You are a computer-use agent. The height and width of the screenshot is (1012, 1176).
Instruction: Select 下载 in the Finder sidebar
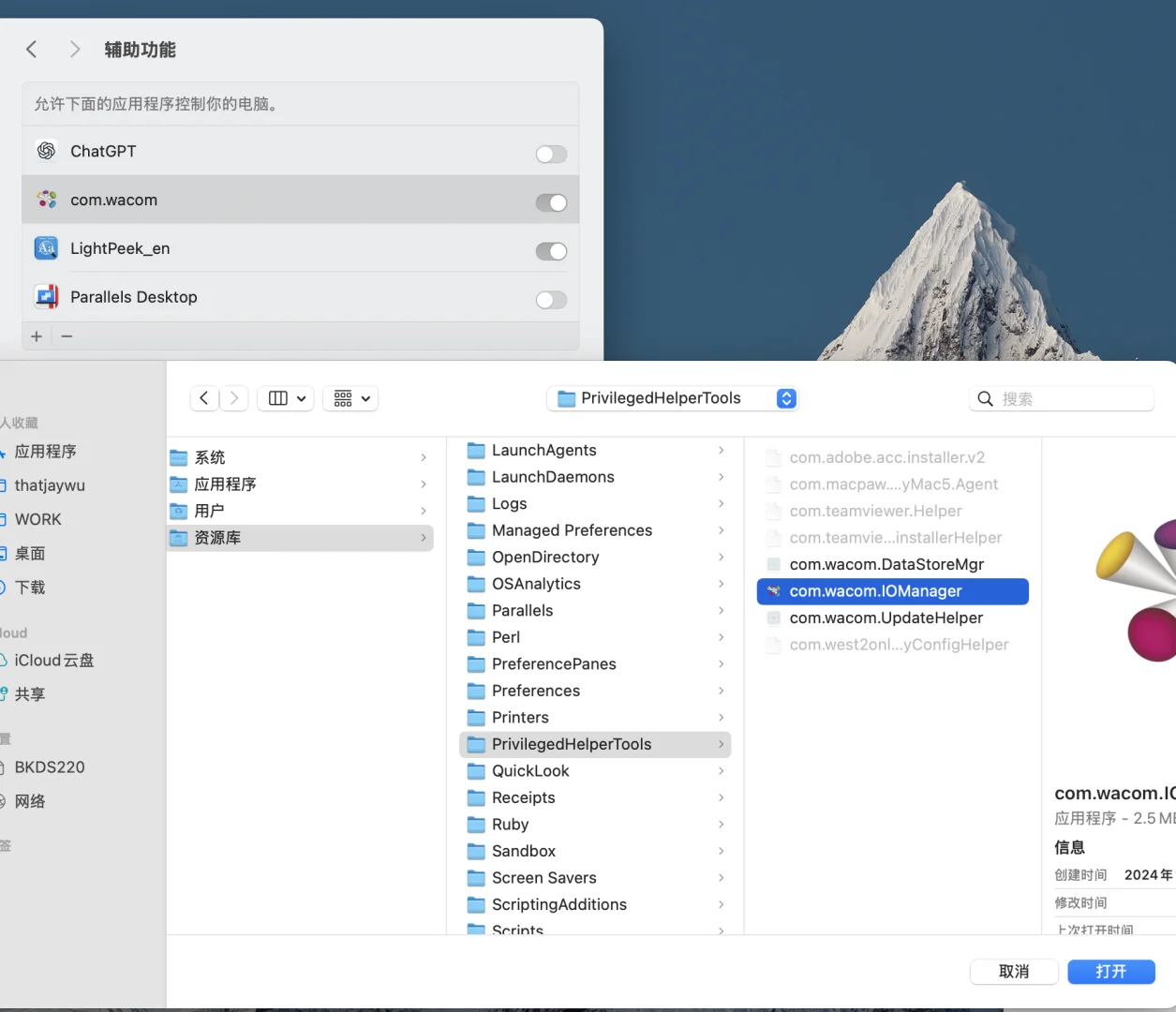(28, 588)
